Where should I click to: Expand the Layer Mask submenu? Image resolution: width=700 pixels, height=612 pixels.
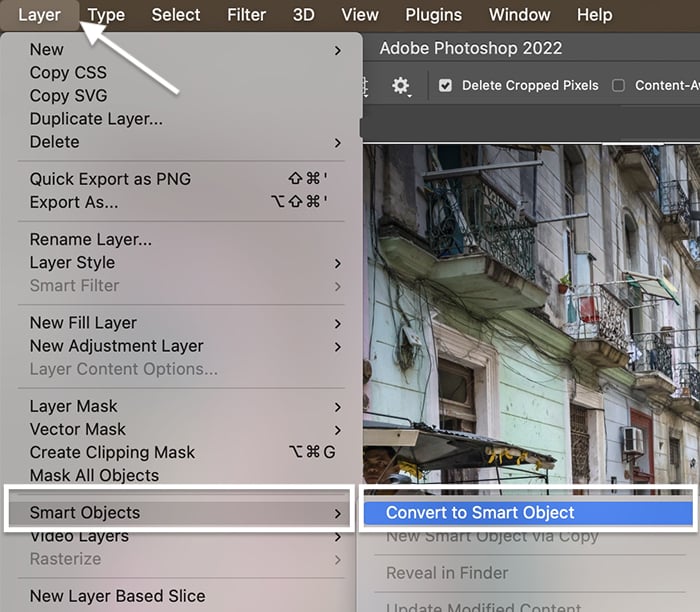[x=181, y=406]
